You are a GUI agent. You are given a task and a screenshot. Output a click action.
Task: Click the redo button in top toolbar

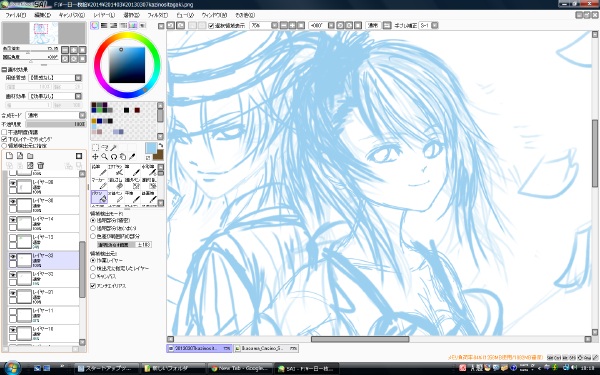click(180, 25)
